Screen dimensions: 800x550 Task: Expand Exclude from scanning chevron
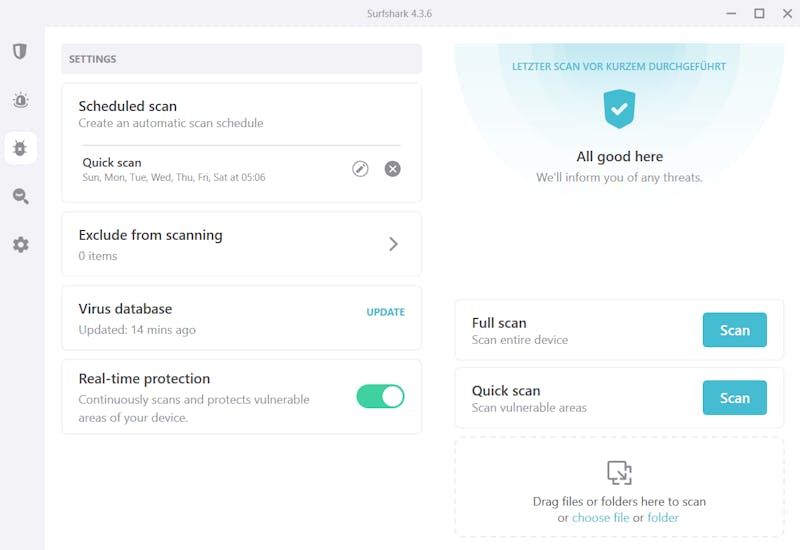pos(393,244)
